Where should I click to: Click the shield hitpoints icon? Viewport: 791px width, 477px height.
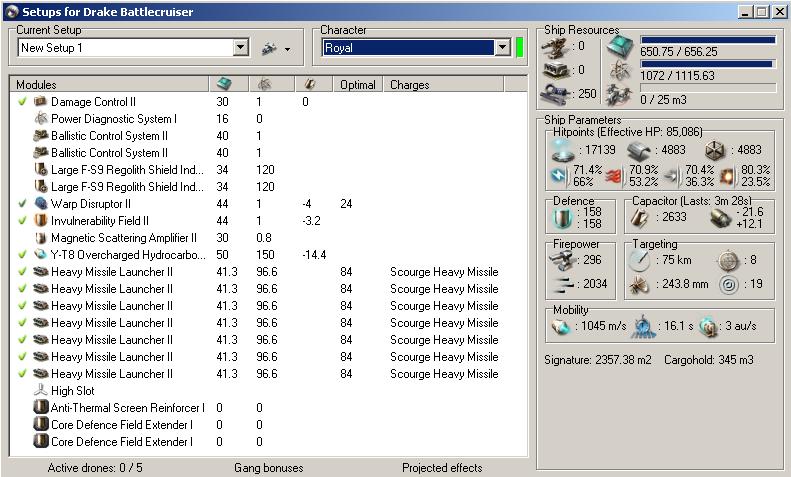click(560, 149)
